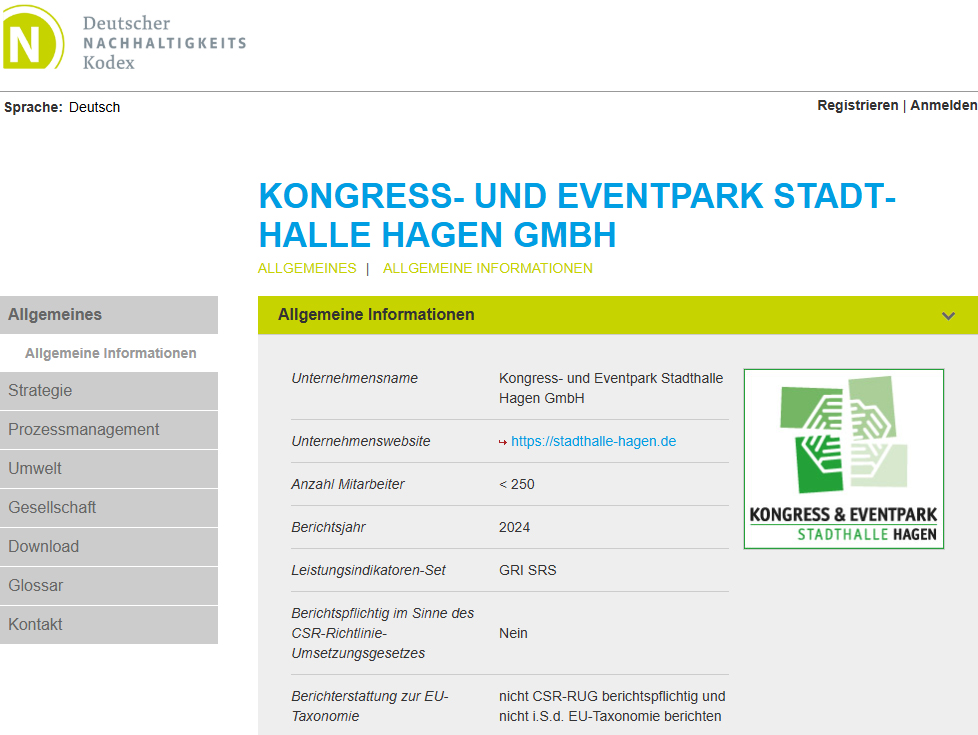The image size is (978, 735).
Task: Click the ALLGEMEINE INFORMATIONEN breadcrumb
Action: pyautogui.click(x=487, y=268)
